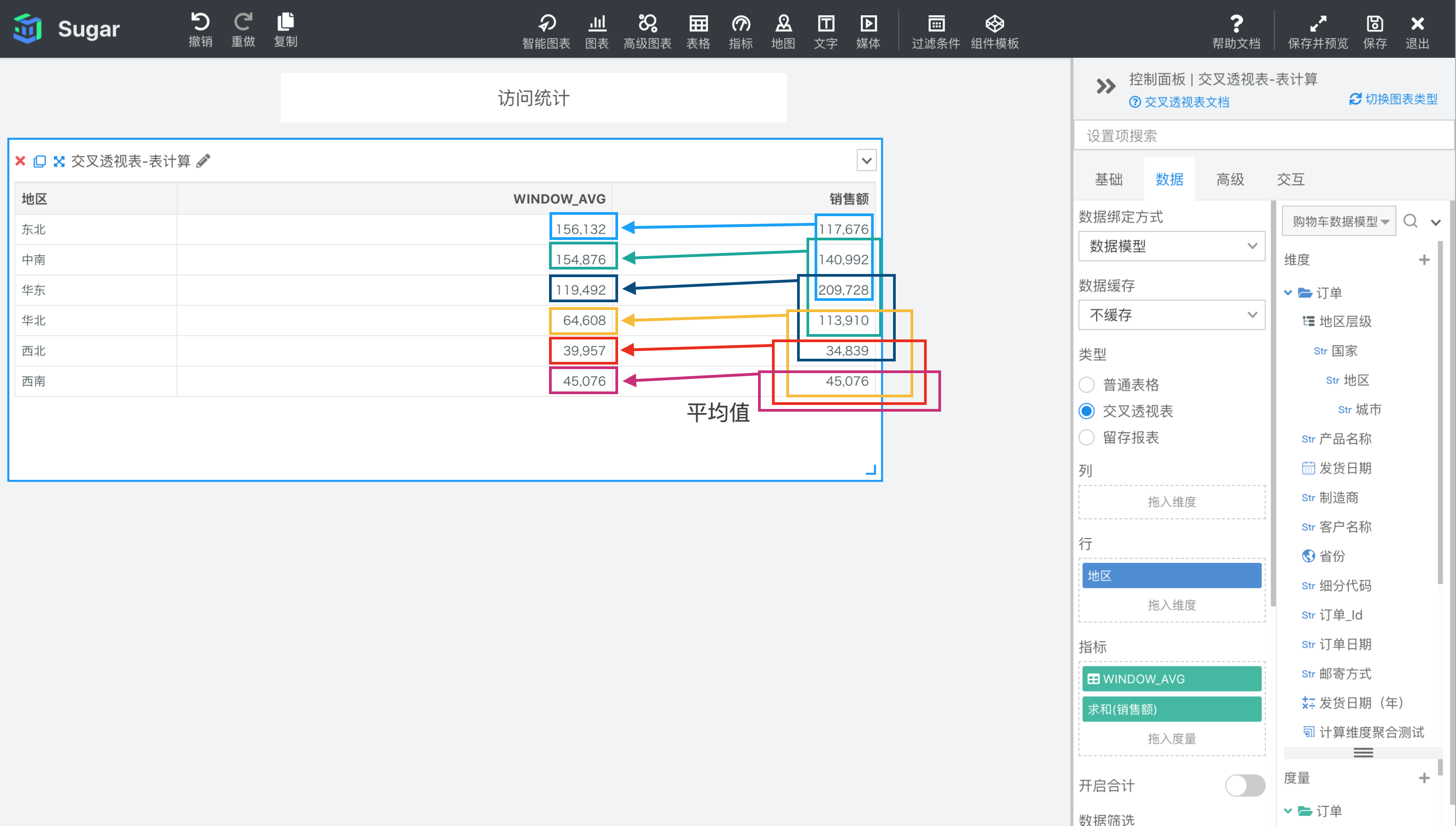
Task: Duplicate the pivot table component
Action: (x=40, y=161)
